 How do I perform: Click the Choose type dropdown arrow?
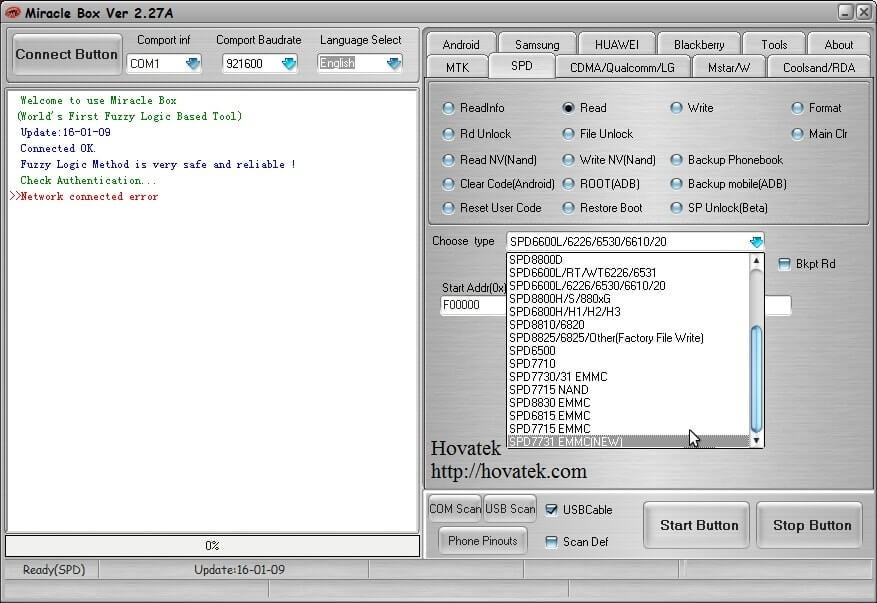coord(755,241)
